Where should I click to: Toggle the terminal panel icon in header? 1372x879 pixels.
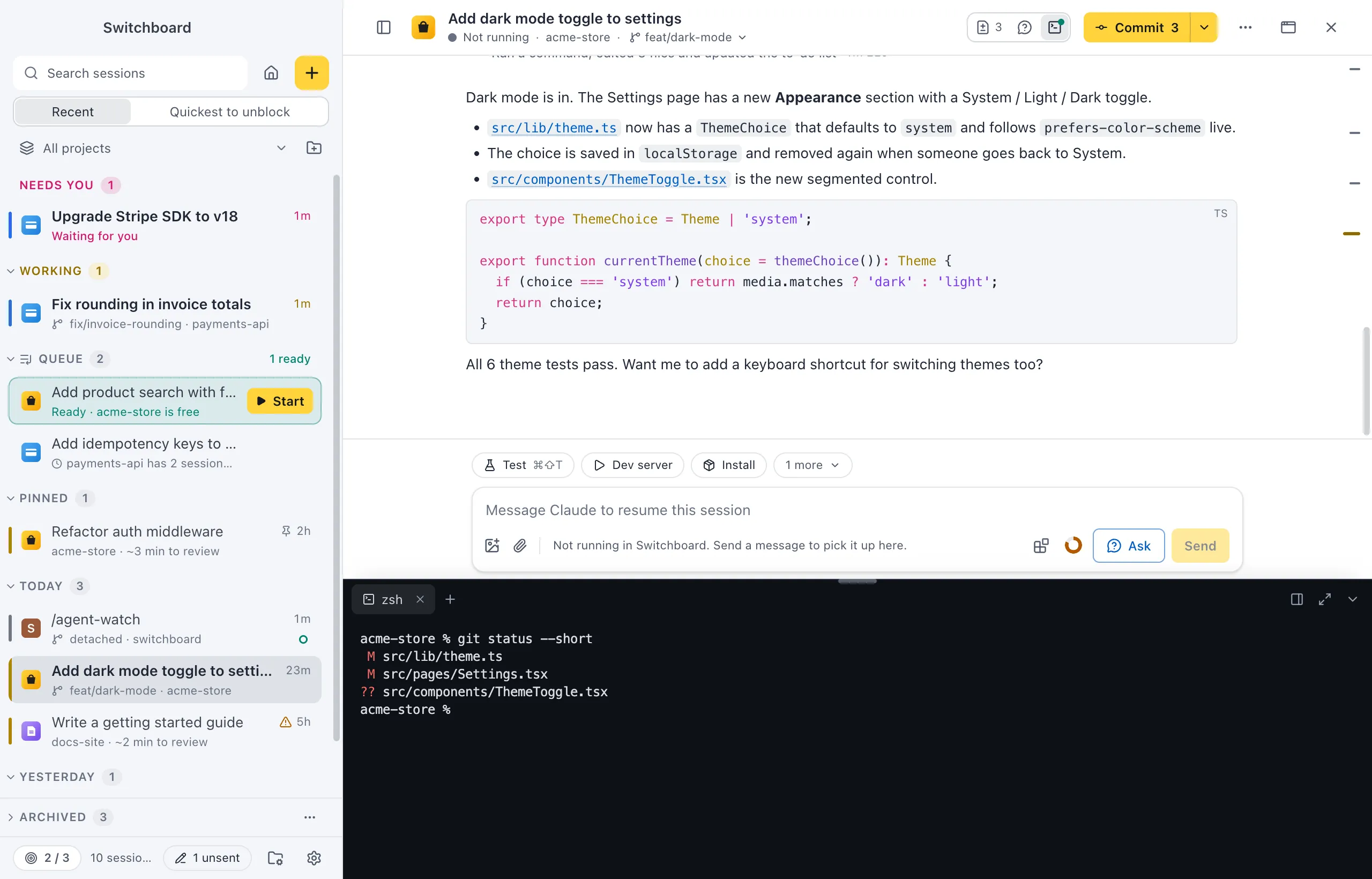click(1055, 27)
